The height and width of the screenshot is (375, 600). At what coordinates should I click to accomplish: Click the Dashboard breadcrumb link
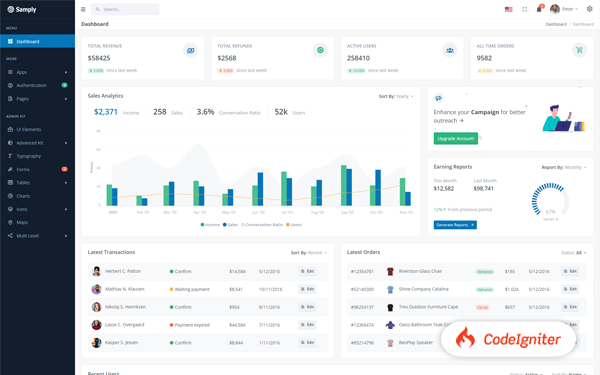(x=556, y=24)
